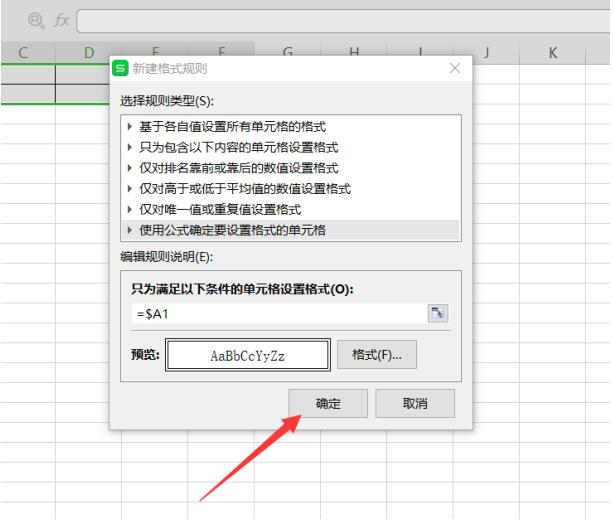Screen dimensions: 614x521
Task: Select column H header
Action: [354, 49]
